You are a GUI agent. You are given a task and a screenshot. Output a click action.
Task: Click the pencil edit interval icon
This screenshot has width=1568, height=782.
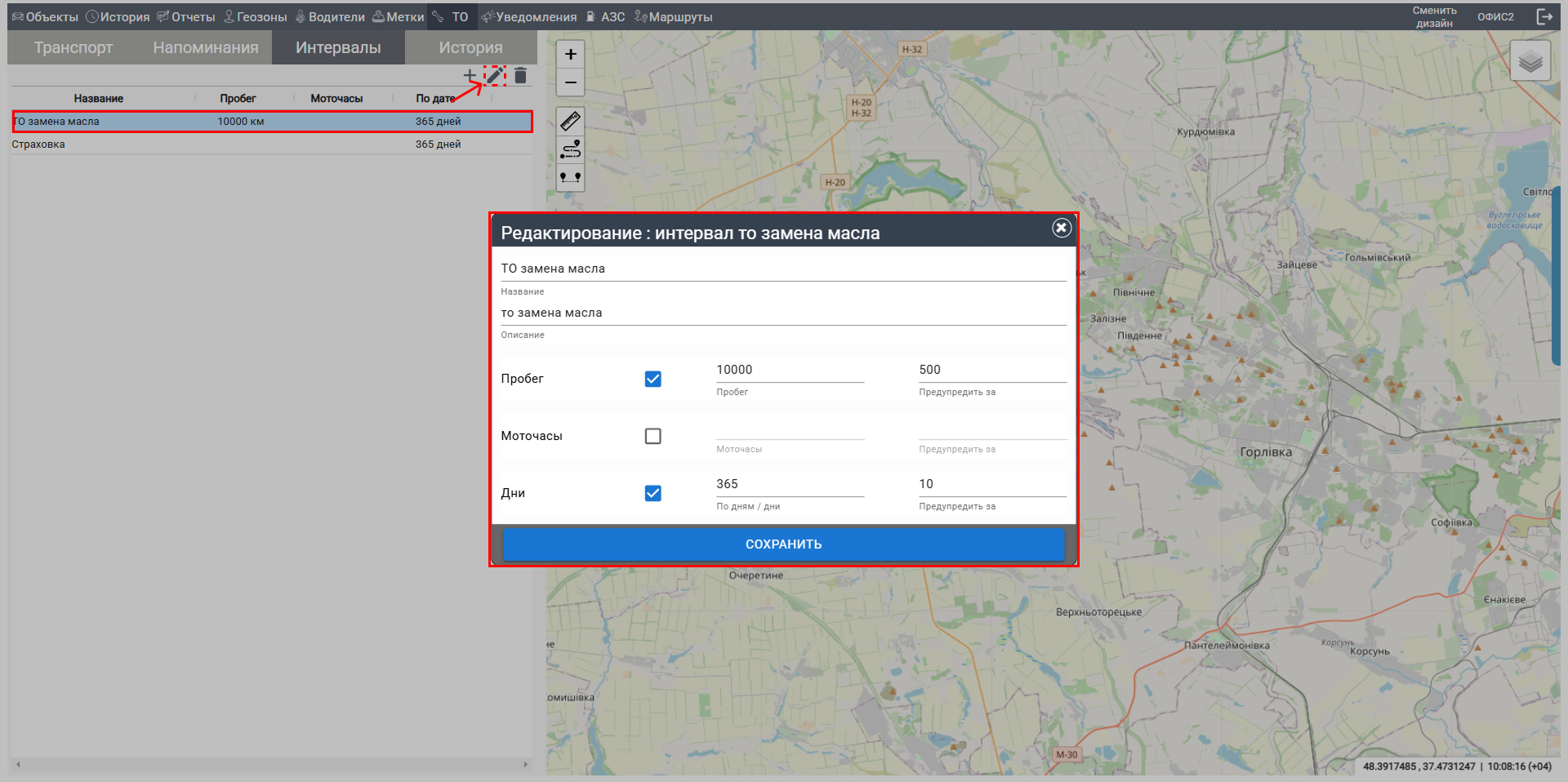495,76
